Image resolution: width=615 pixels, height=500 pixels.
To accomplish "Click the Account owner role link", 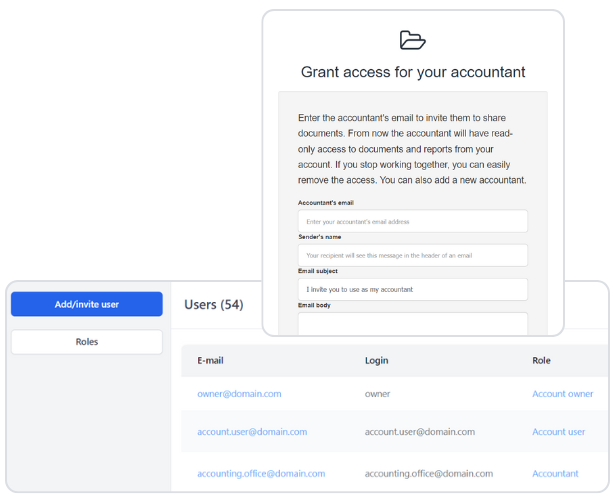I will click(562, 394).
